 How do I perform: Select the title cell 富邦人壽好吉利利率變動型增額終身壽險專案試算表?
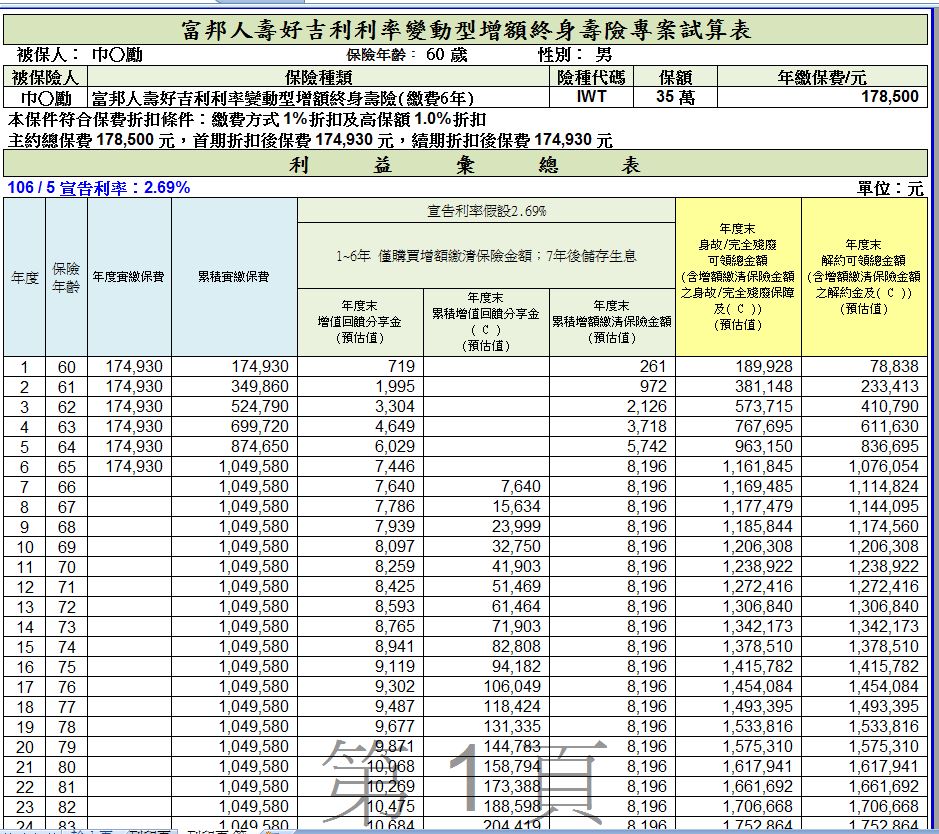[x=465, y=29]
